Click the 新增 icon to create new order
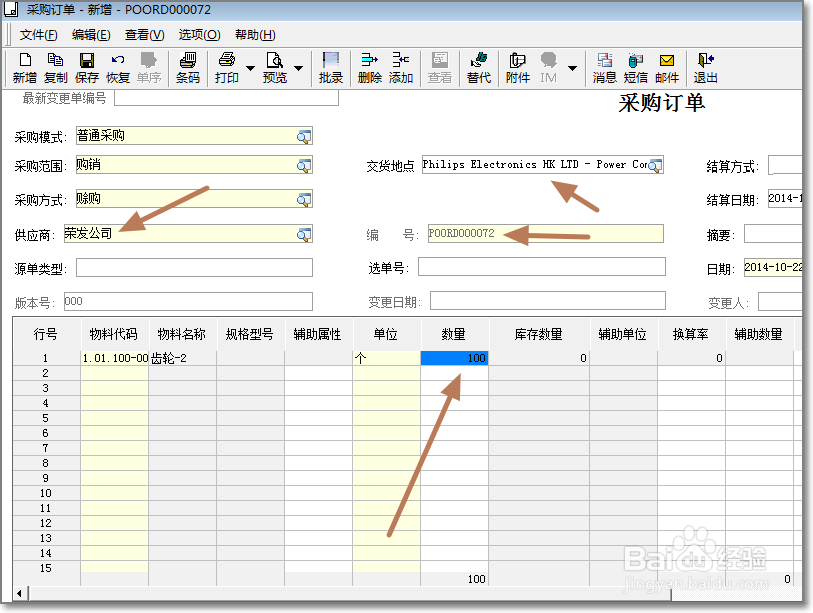Screen dimensions: 813x613 point(23,65)
